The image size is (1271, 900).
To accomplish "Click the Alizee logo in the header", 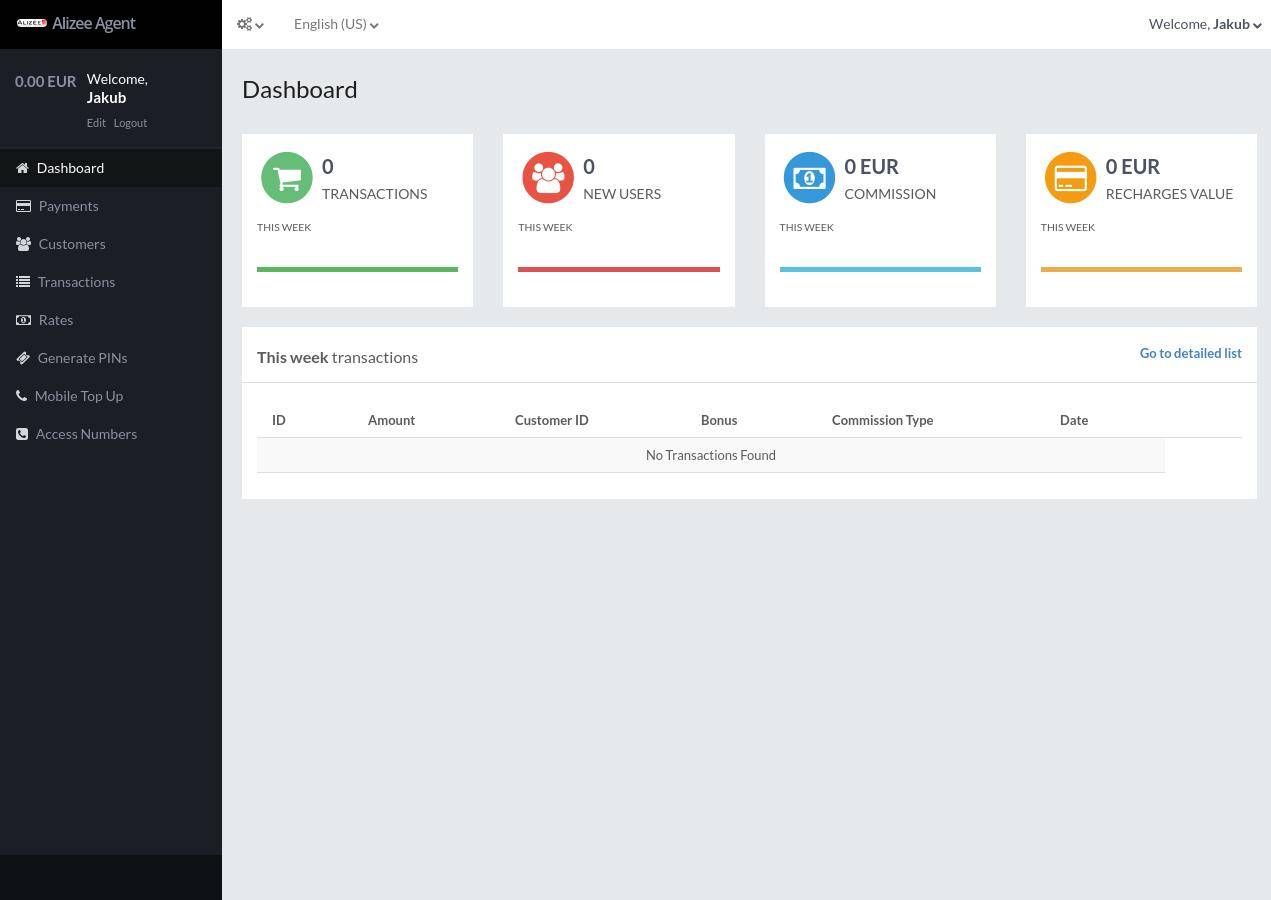I will tap(32, 23).
